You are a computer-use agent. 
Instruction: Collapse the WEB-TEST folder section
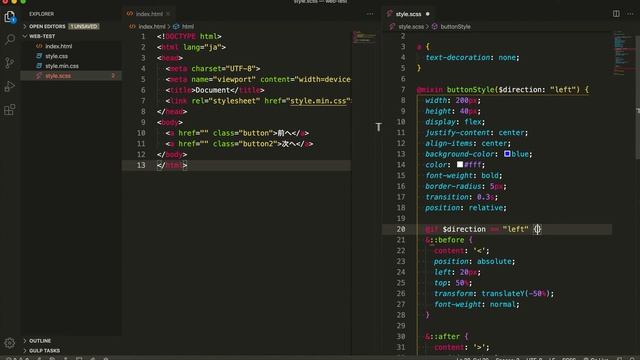[x=41, y=36]
